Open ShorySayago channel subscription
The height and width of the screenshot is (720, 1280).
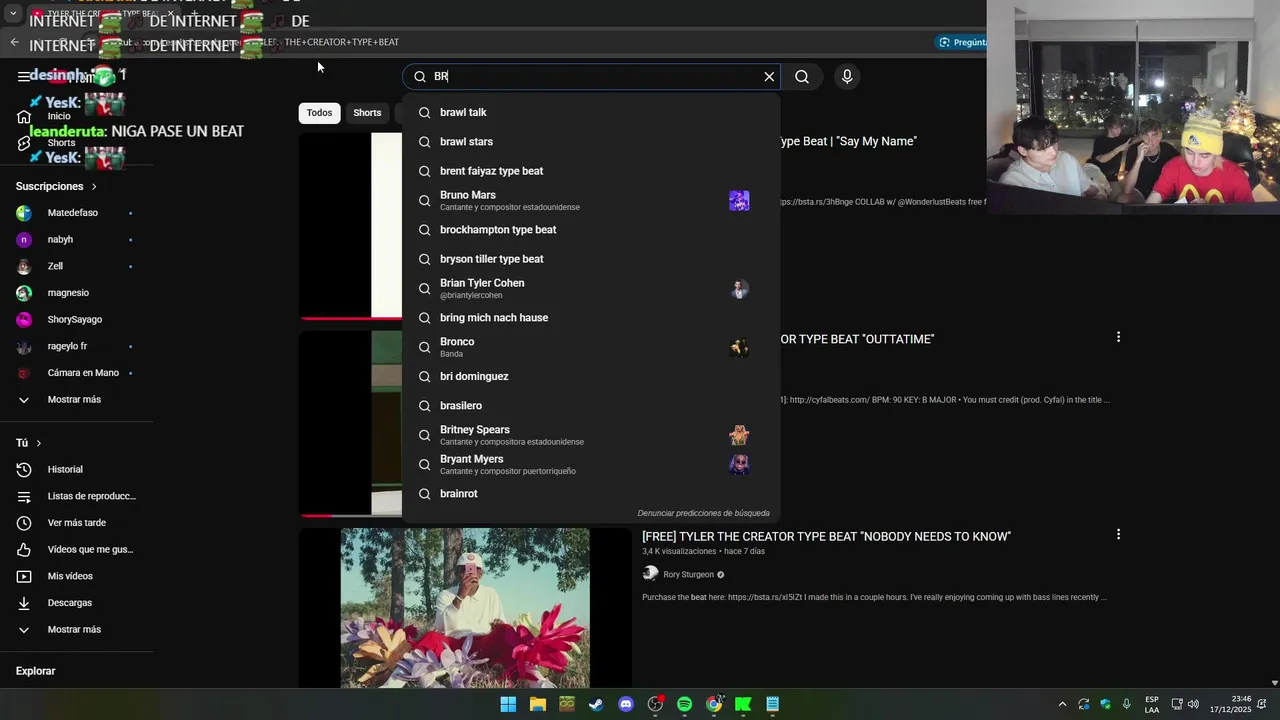(76, 320)
